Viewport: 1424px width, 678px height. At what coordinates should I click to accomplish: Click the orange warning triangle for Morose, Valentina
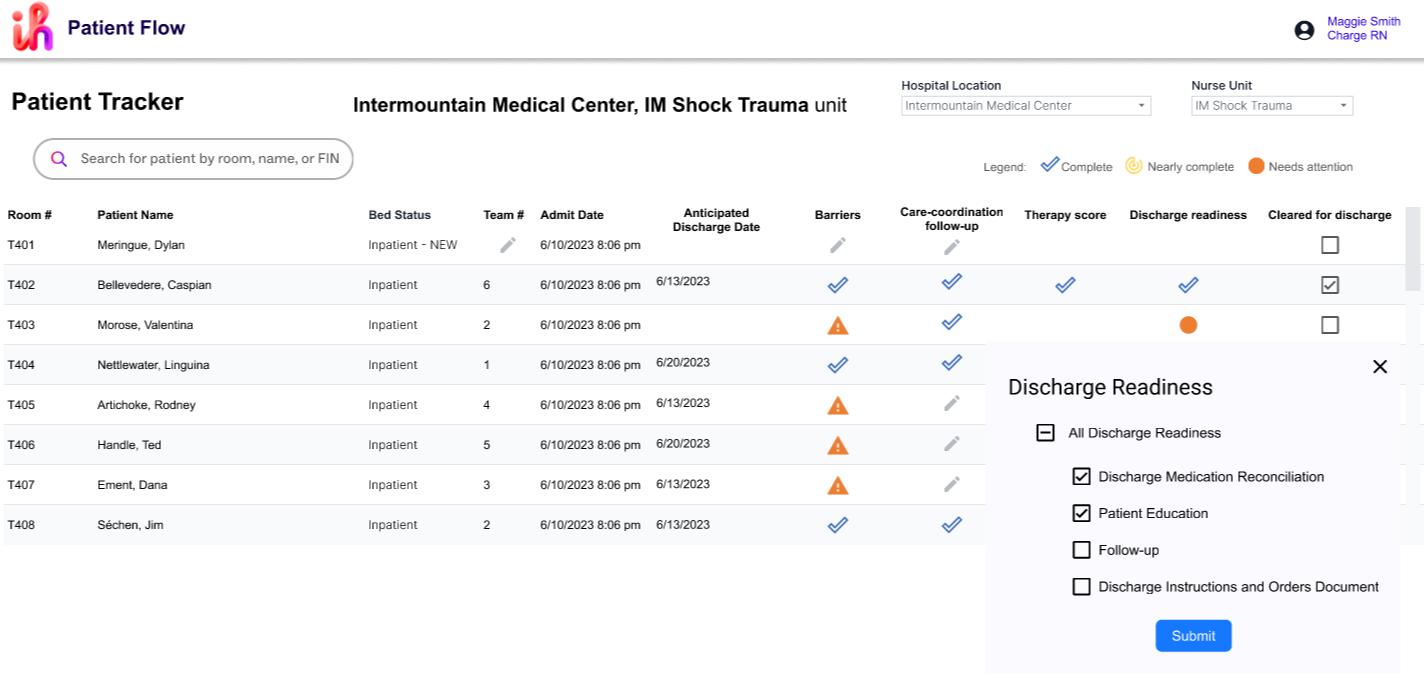[x=838, y=325]
